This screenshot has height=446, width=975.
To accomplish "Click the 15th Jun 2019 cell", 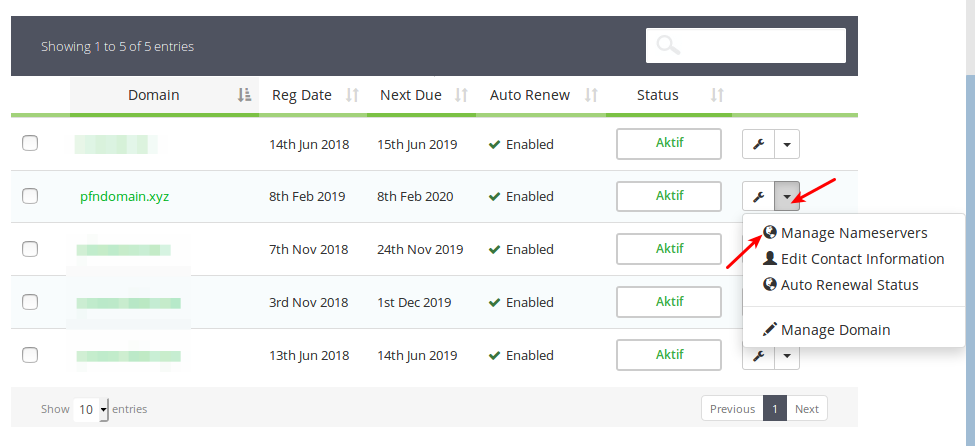I will coord(417,144).
